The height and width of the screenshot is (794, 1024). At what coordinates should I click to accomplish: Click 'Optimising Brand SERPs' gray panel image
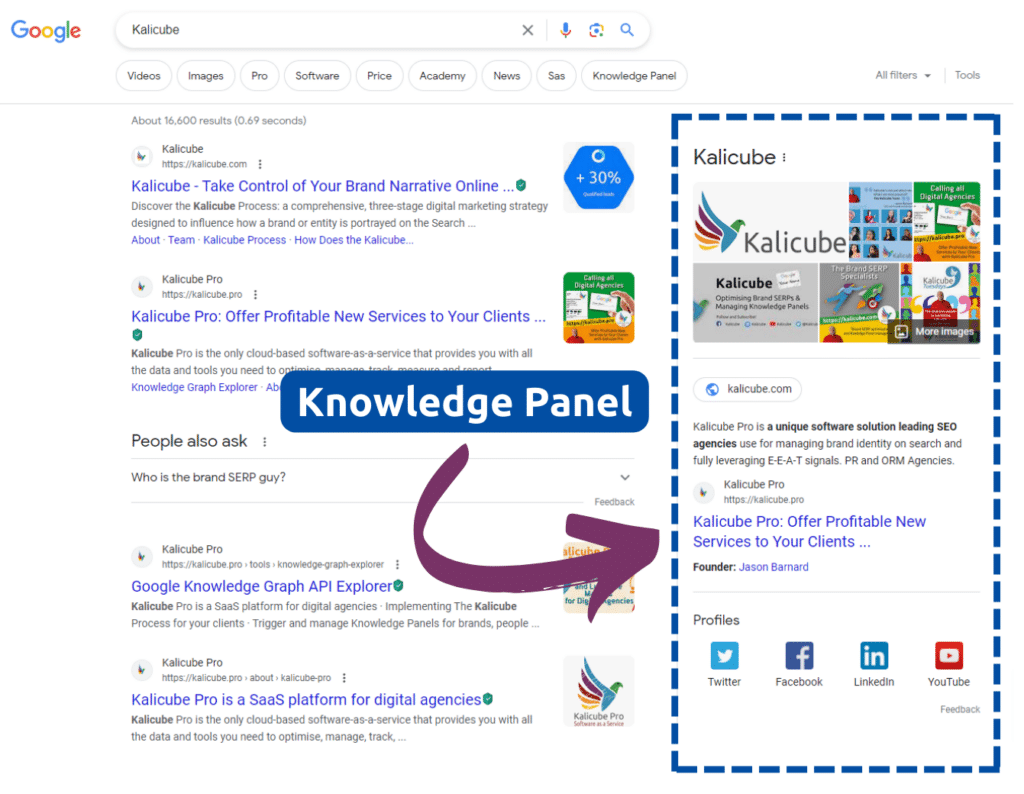pyautogui.click(x=755, y=303)
